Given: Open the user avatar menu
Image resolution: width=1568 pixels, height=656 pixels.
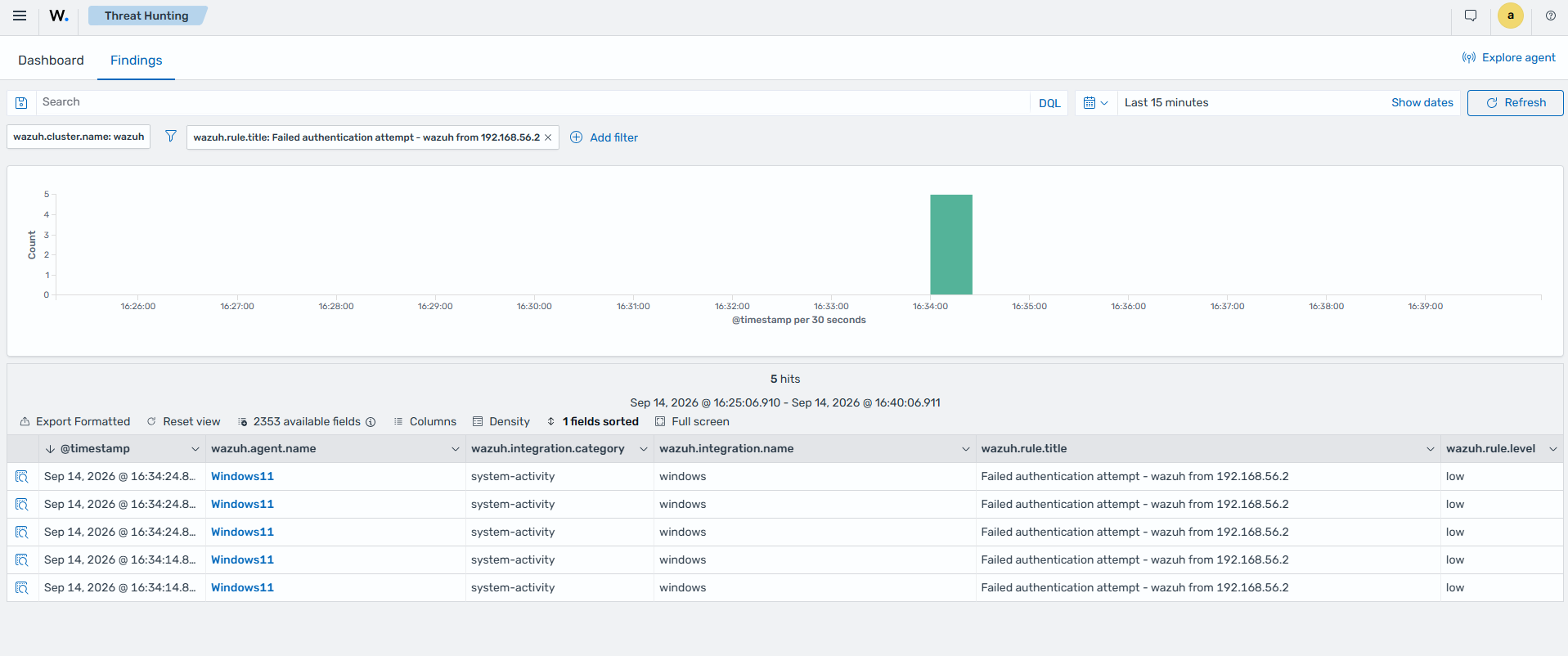Looking at the screenshot, I should click(x=1511, y=16).
